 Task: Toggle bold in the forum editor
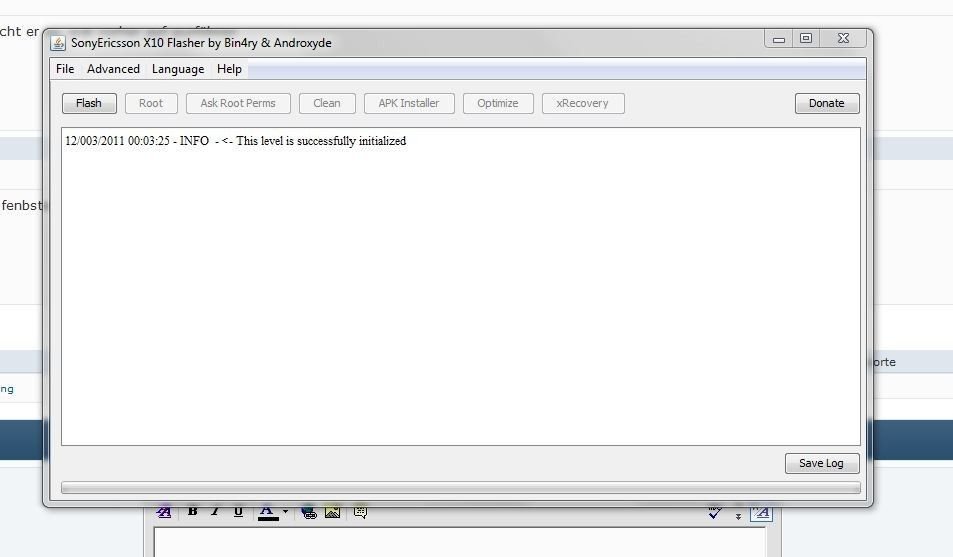coord(193,511)
